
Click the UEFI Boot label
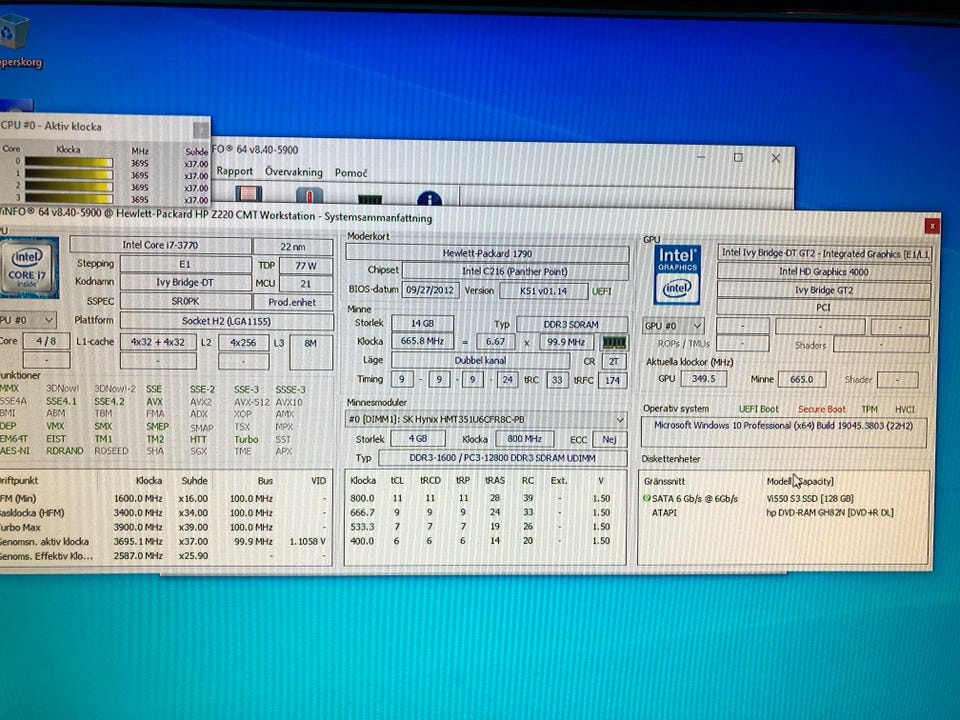point(759,409)
